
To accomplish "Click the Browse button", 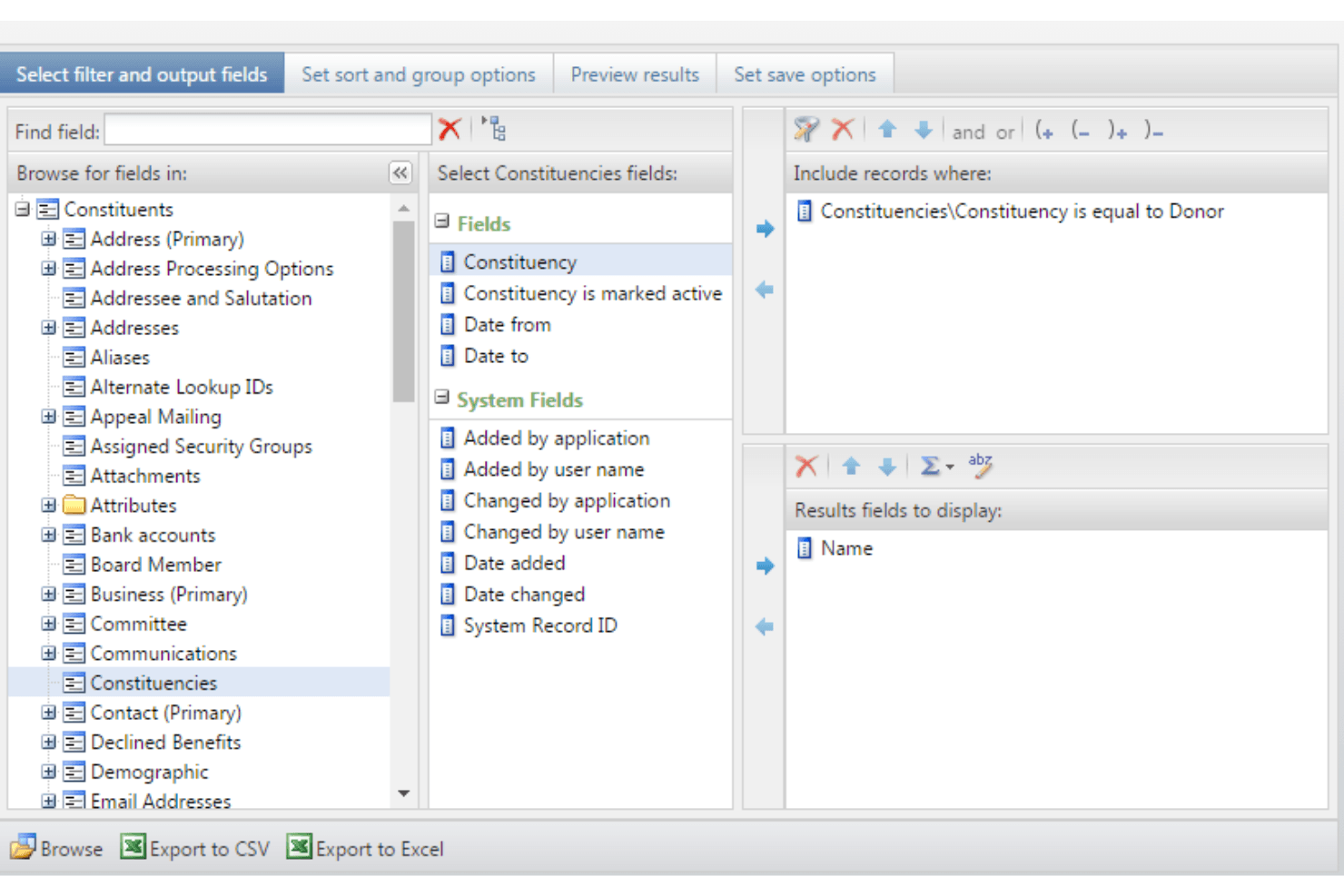I will (56, 848).
